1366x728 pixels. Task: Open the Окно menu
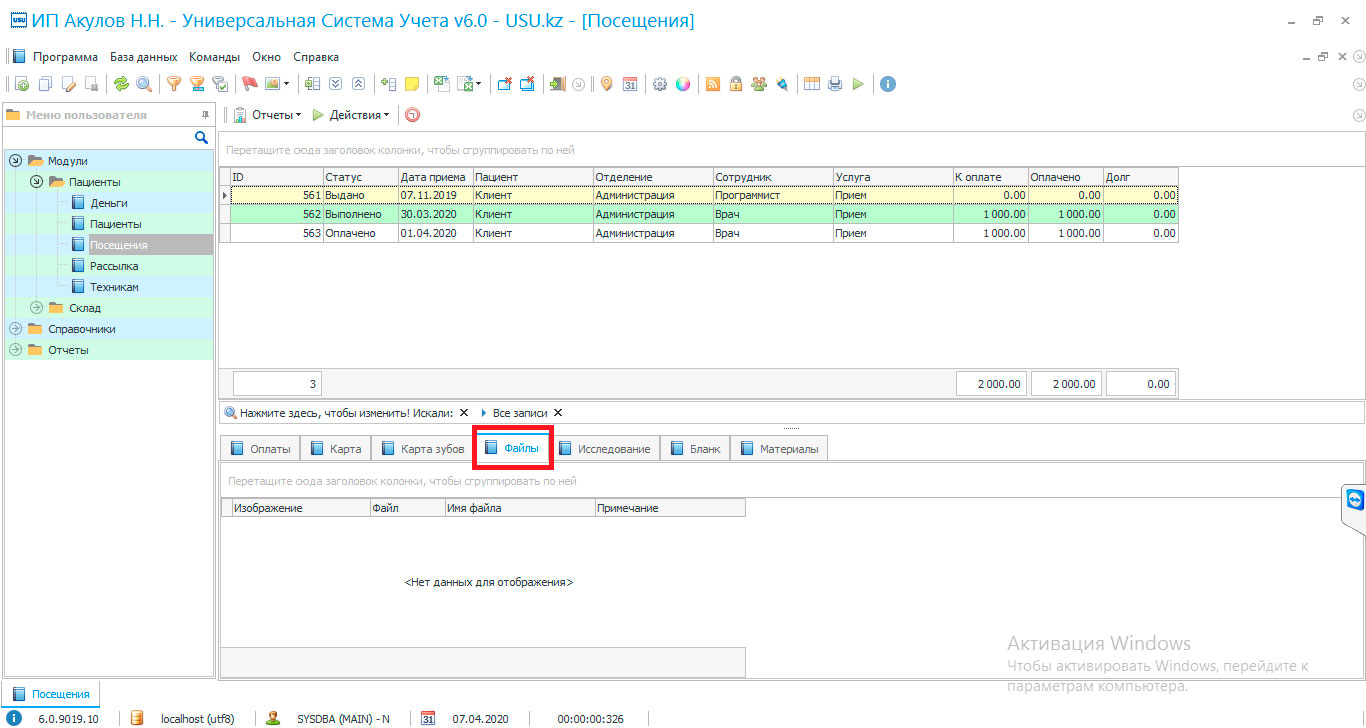point(266,57)
